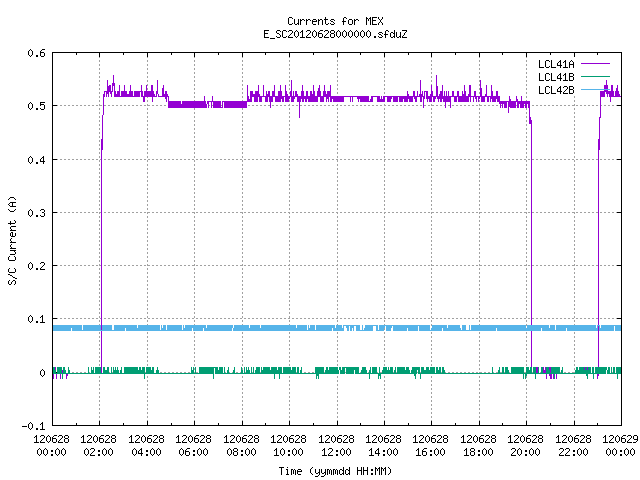Viewport: 640px width, 480px height.
Task: Click the LCL41B legend label
Action: [556, 77]
